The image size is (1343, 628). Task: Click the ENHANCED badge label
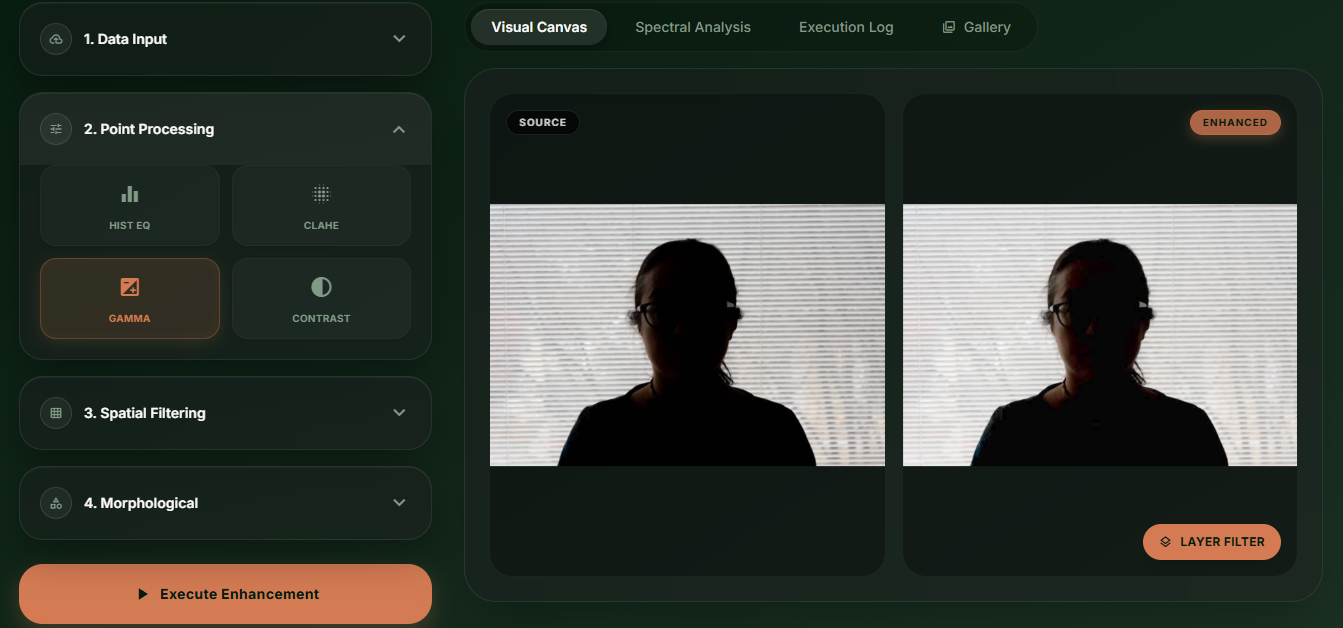coord(1235,122)
